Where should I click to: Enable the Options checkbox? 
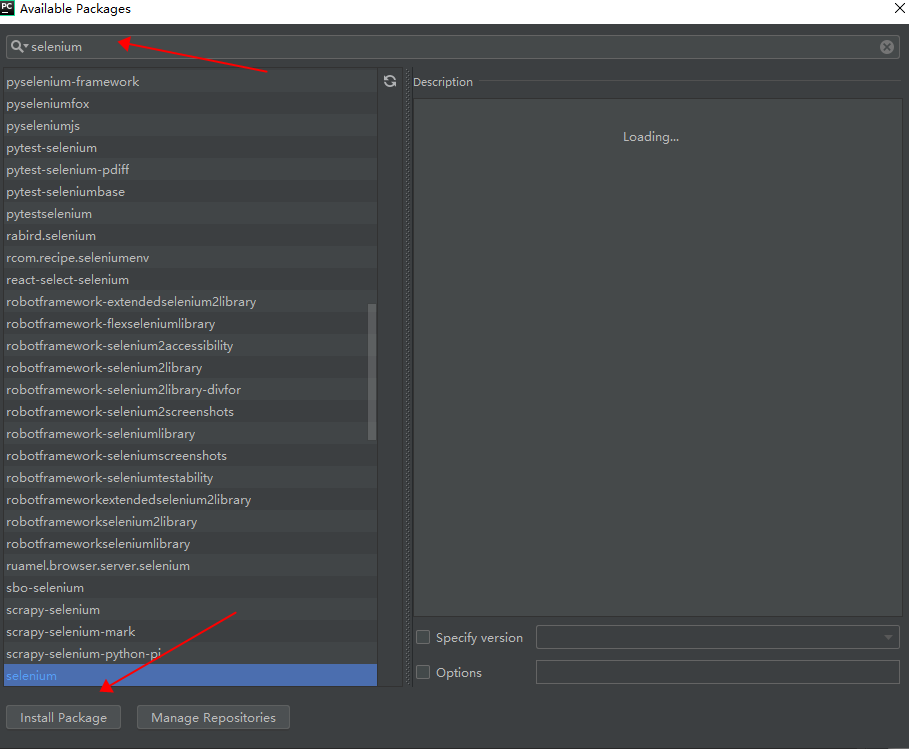click(x=423, y=672)
